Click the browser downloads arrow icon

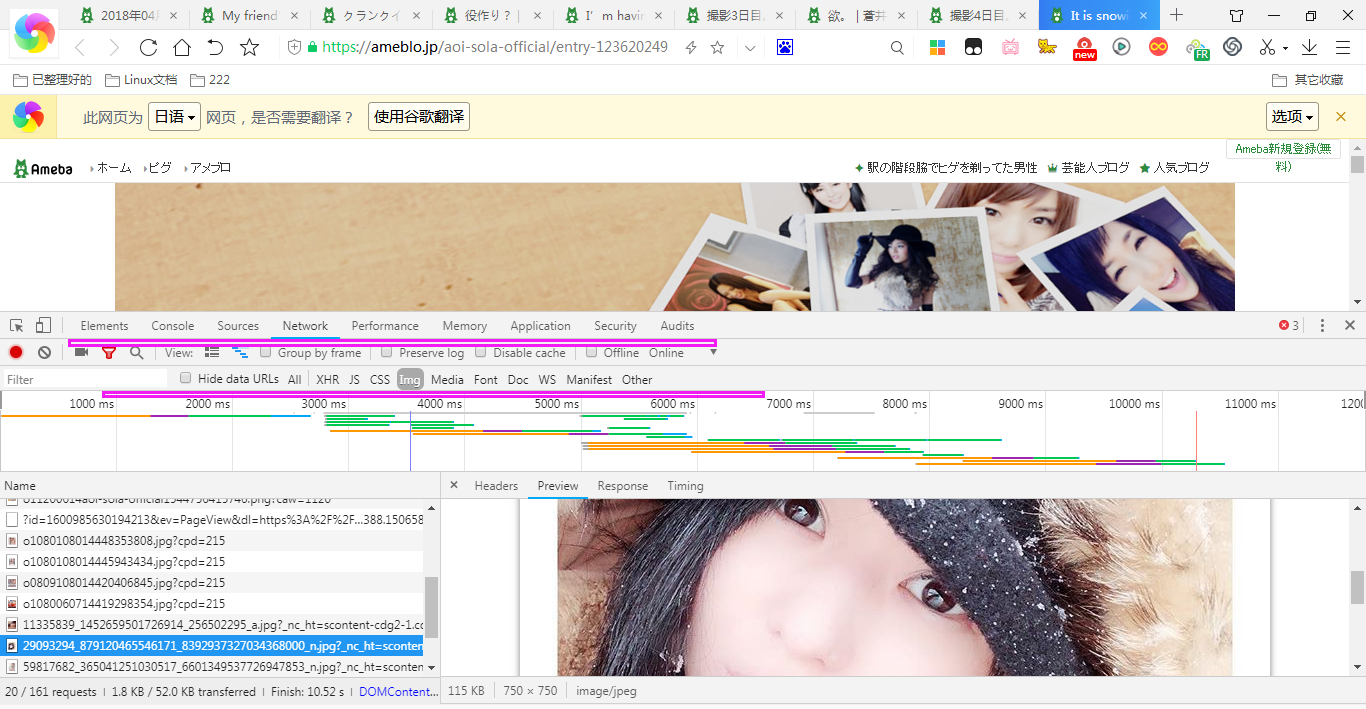coord(1310,47)
